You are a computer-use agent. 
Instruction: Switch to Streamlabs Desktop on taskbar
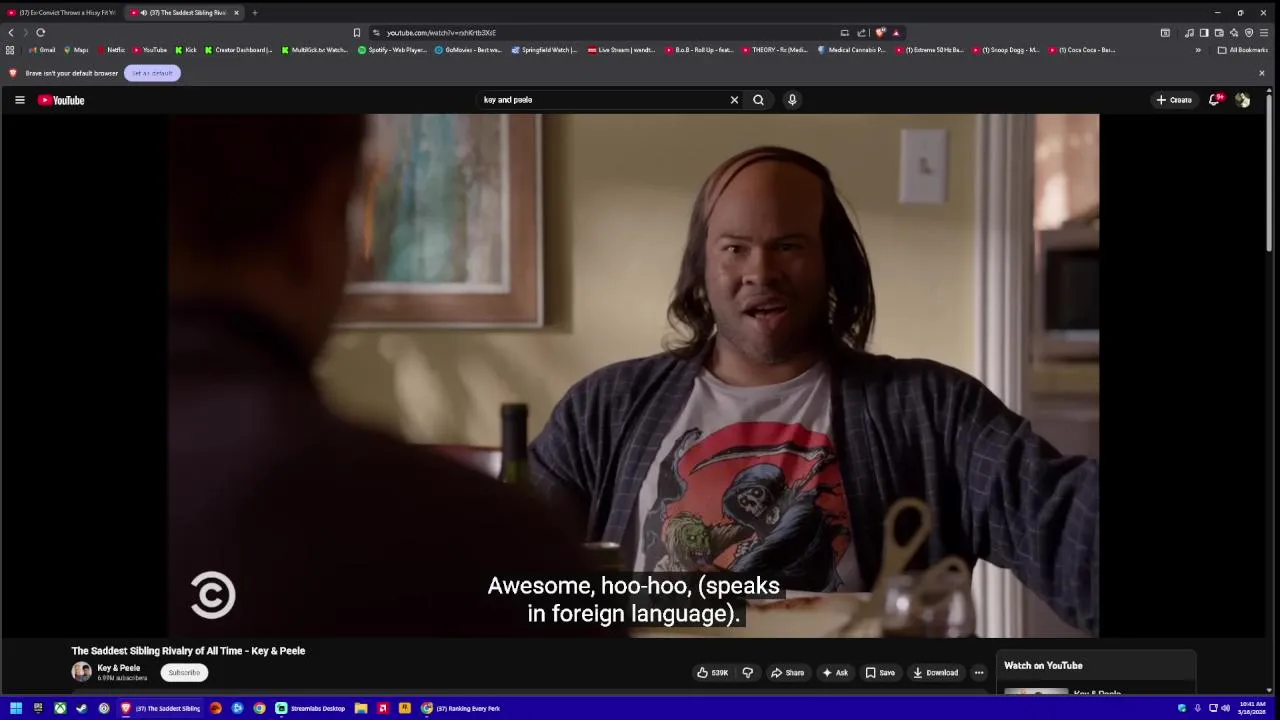pyautogui.click(x=311, y=708)
